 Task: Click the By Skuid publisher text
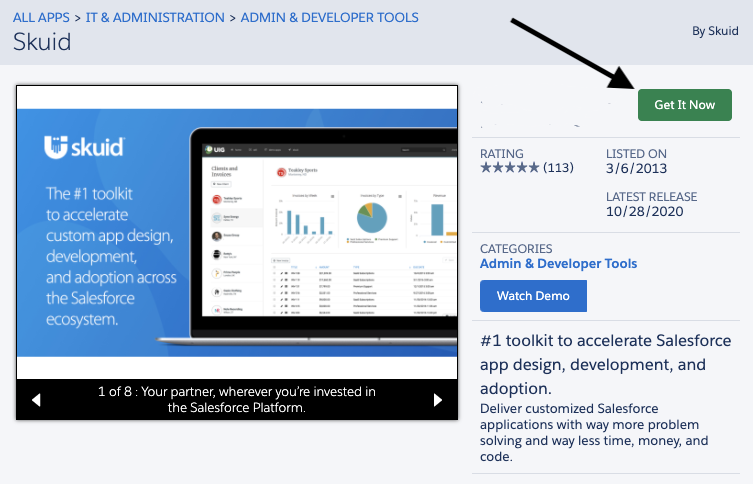point(715,31)
